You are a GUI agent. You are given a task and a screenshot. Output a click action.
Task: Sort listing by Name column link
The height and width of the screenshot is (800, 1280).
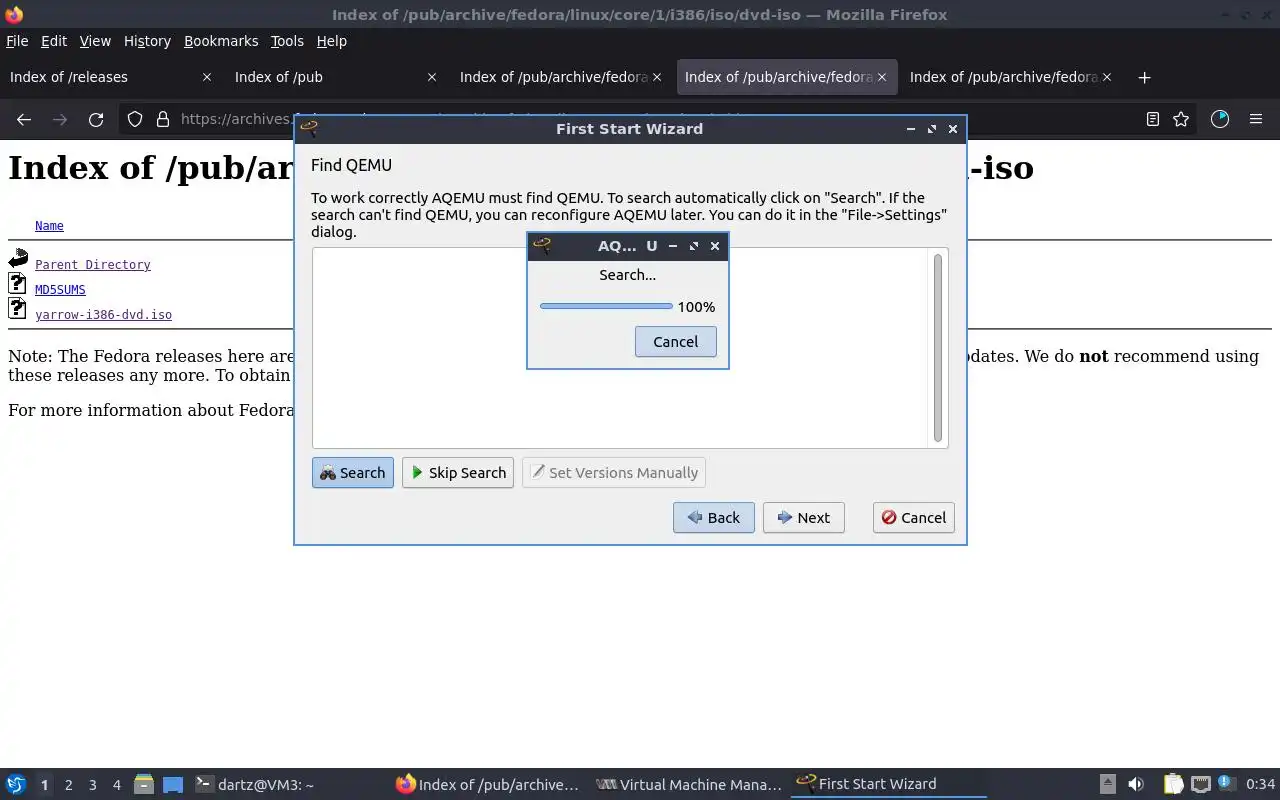tap(49, 226)
